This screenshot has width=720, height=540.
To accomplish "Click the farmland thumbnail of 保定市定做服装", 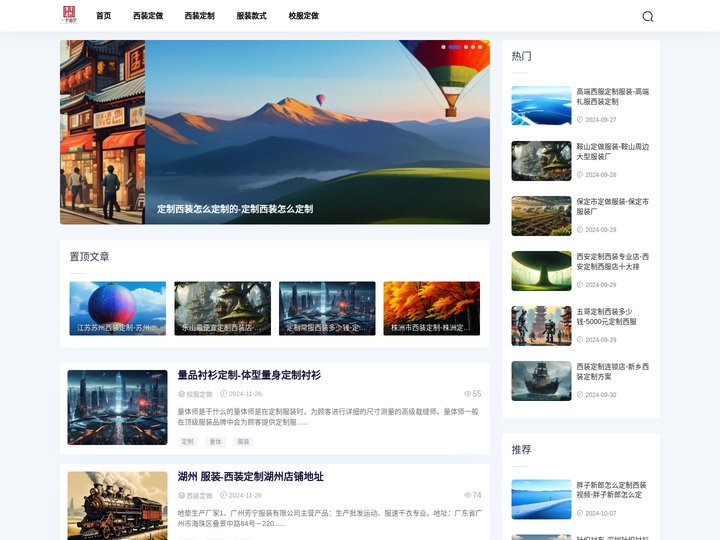I will (541, 216).
